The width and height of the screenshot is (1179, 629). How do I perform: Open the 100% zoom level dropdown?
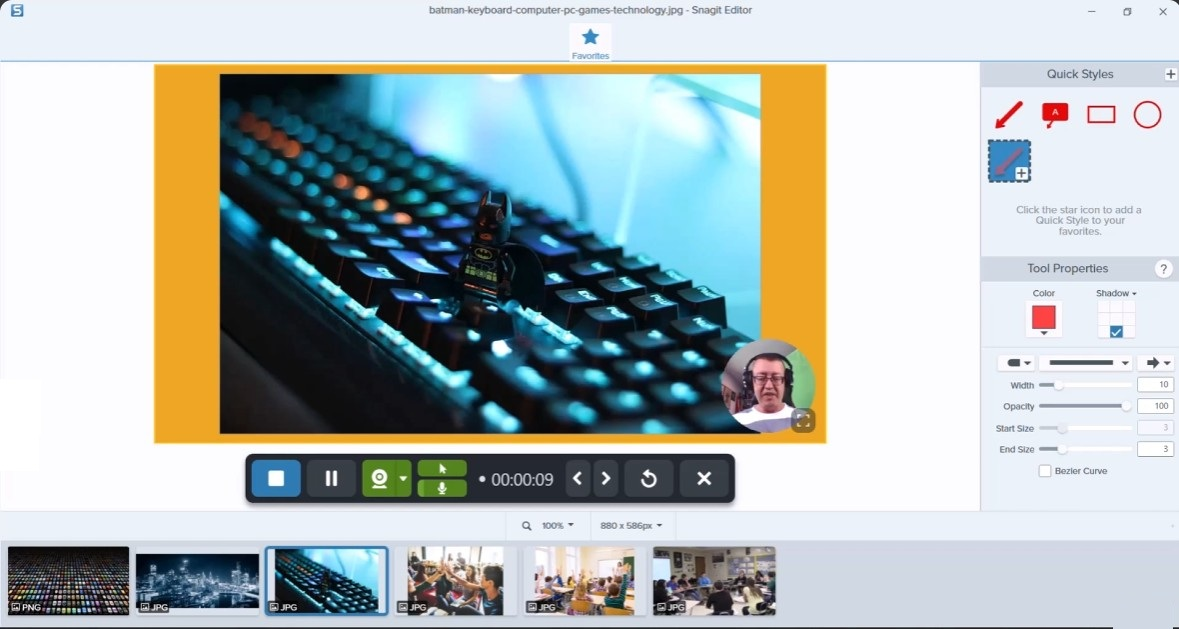click(x=558, y=526)
